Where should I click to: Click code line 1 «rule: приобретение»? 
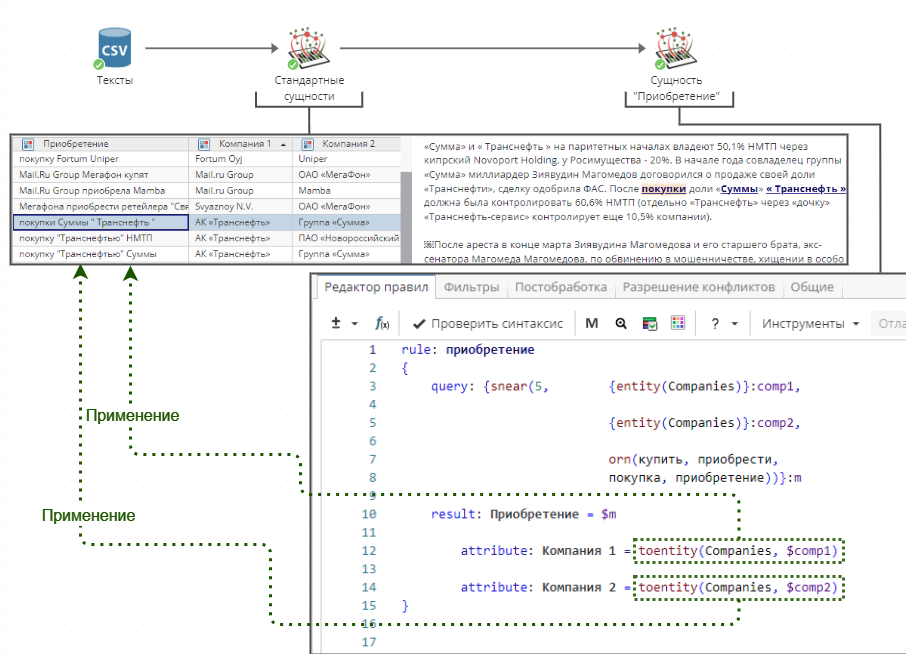(x=467, y=350)
